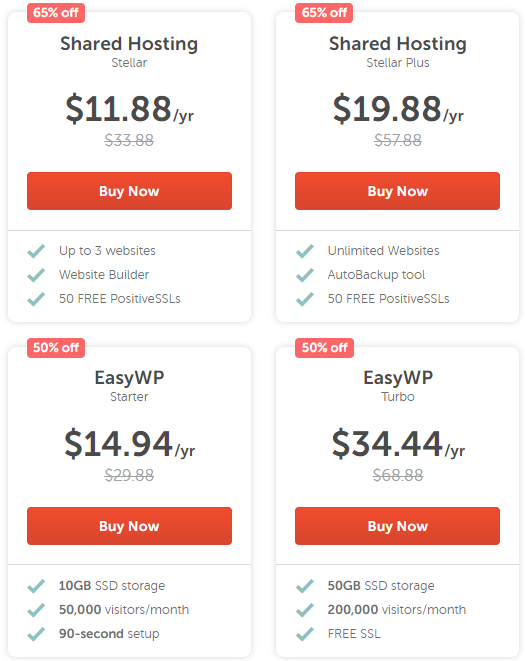Click the 50% off badge on EasyWP Turbo
The image size is (525, 661).
coord(324,348)
